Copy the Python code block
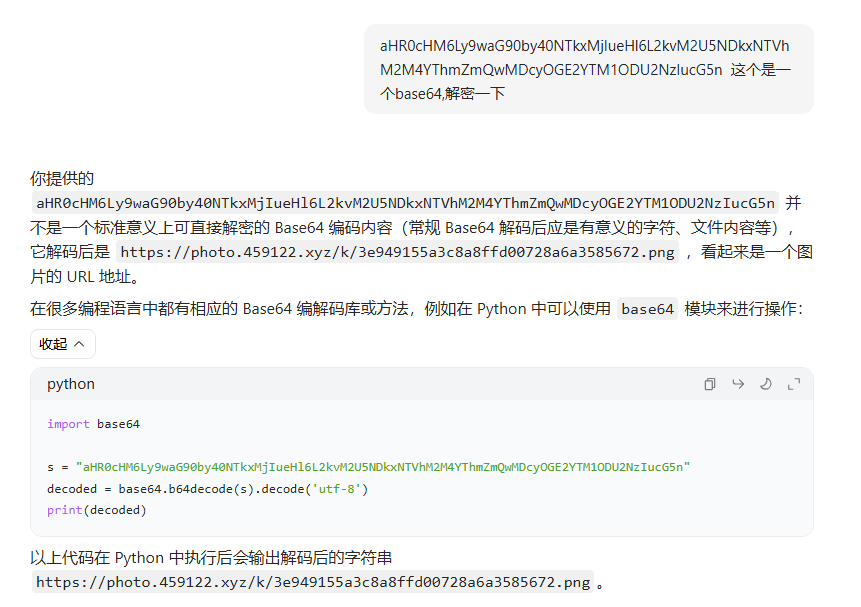Screen dimensions: 861x607 click(x=710, y=384)
